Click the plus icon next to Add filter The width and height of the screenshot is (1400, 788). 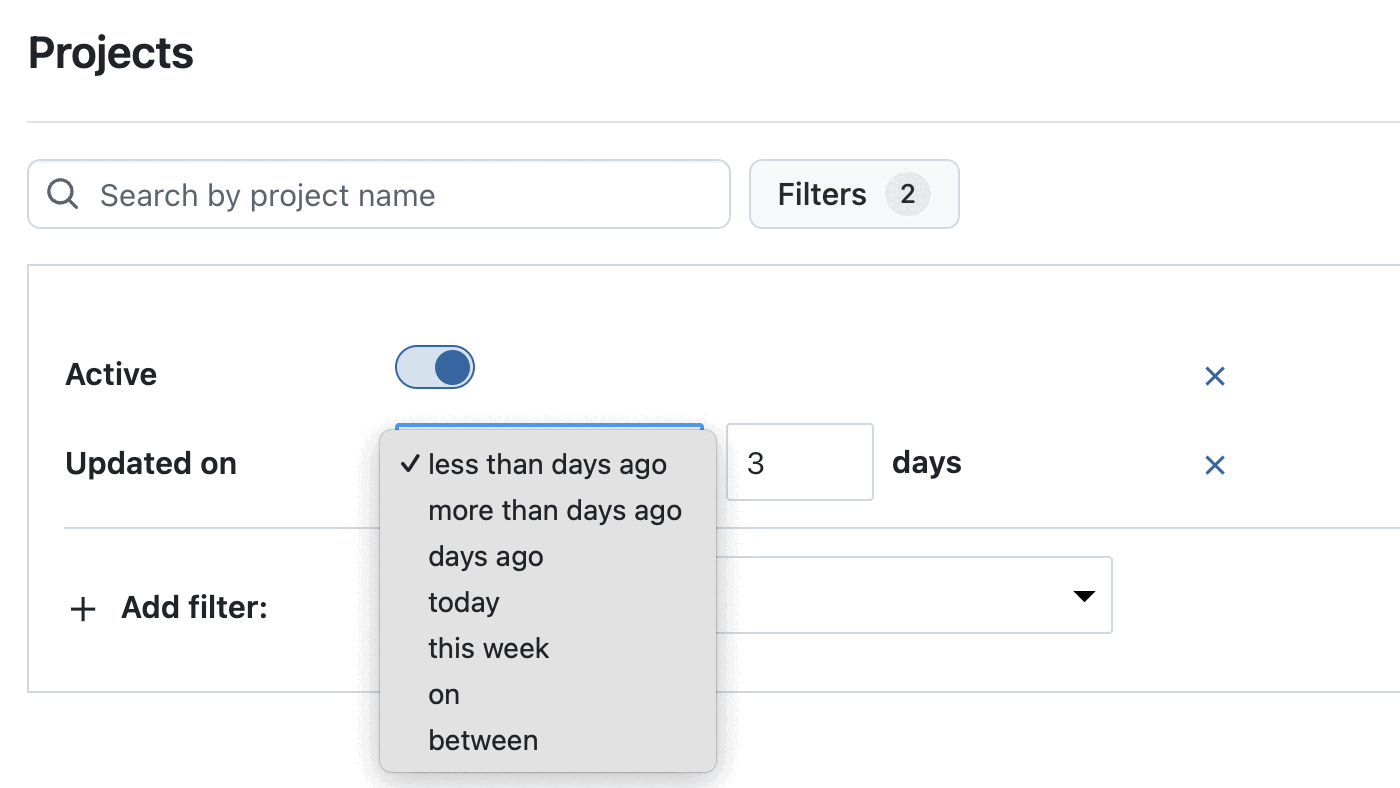pos(82,608)
